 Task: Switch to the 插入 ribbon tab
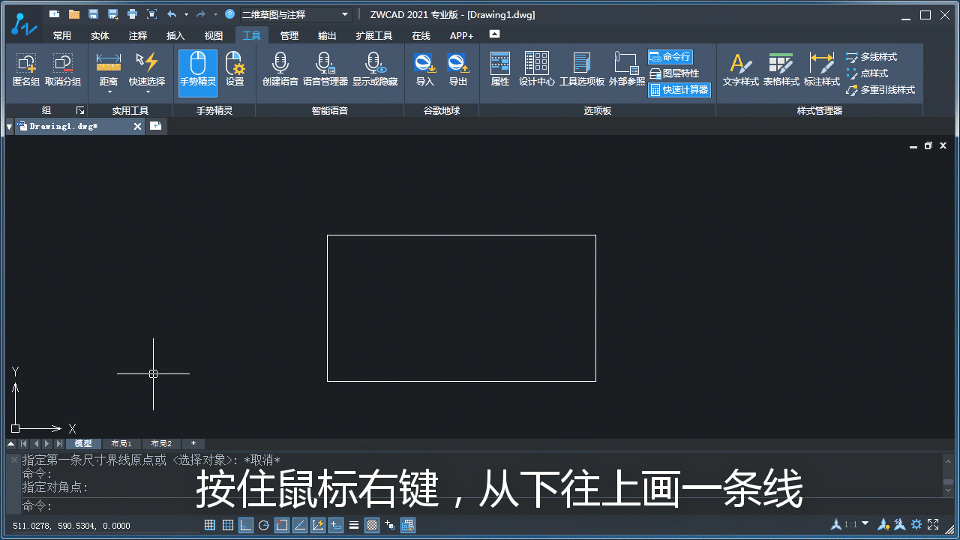click(x=175, y=35)
